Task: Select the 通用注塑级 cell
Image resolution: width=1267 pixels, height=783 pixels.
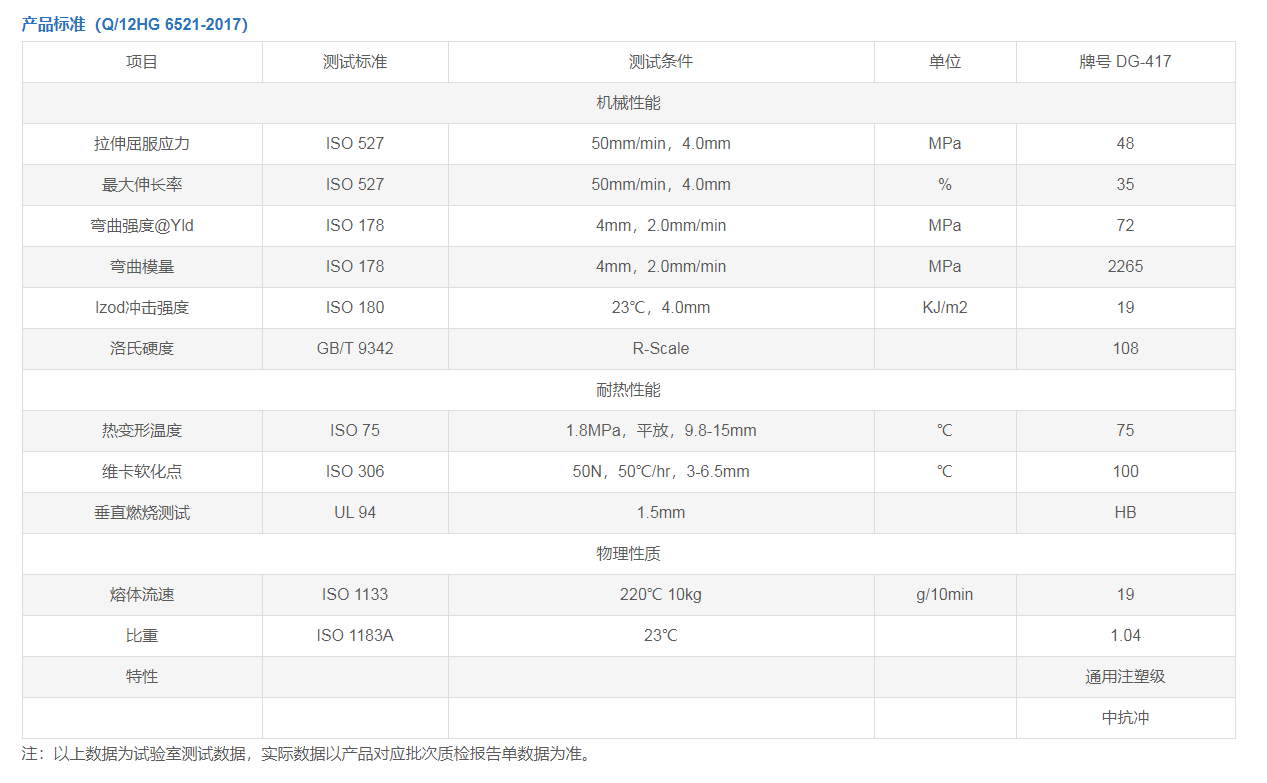Action: [x=1126, y=677]
